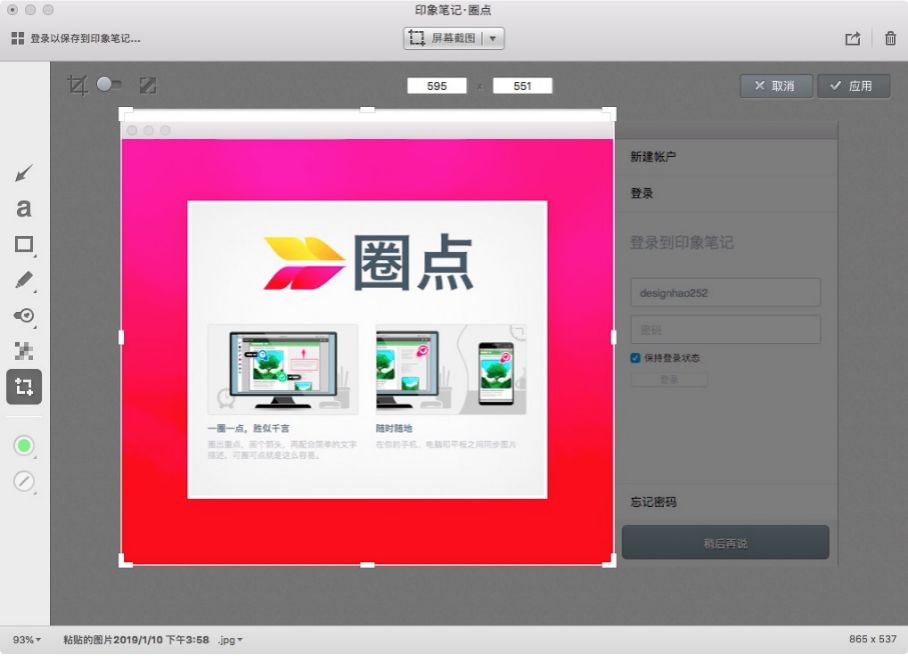Click the trash delete icon

[x=891, y=38]
